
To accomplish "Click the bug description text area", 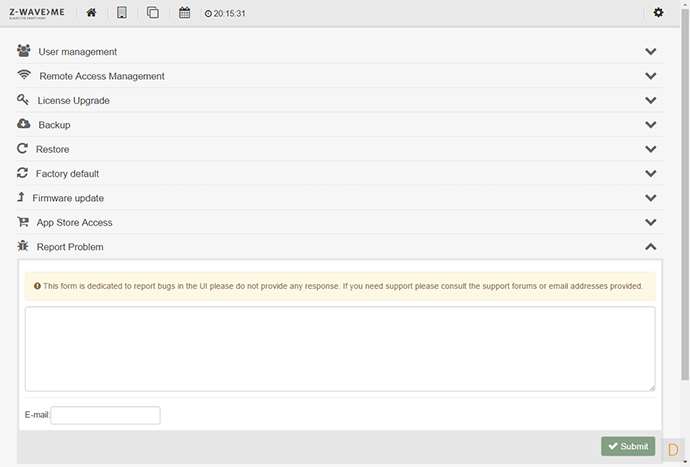I will coord(340,348).
